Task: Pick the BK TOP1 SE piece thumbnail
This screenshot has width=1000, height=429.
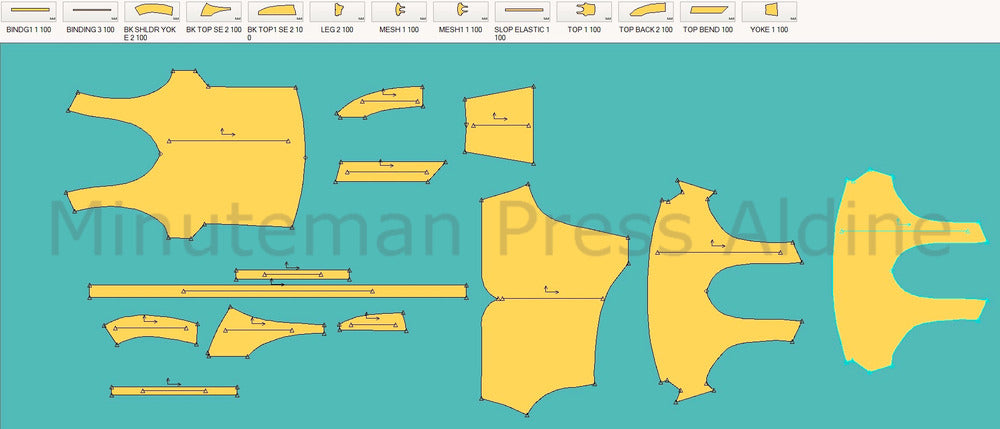Action: pyautogui.click(x=275, y=11)
